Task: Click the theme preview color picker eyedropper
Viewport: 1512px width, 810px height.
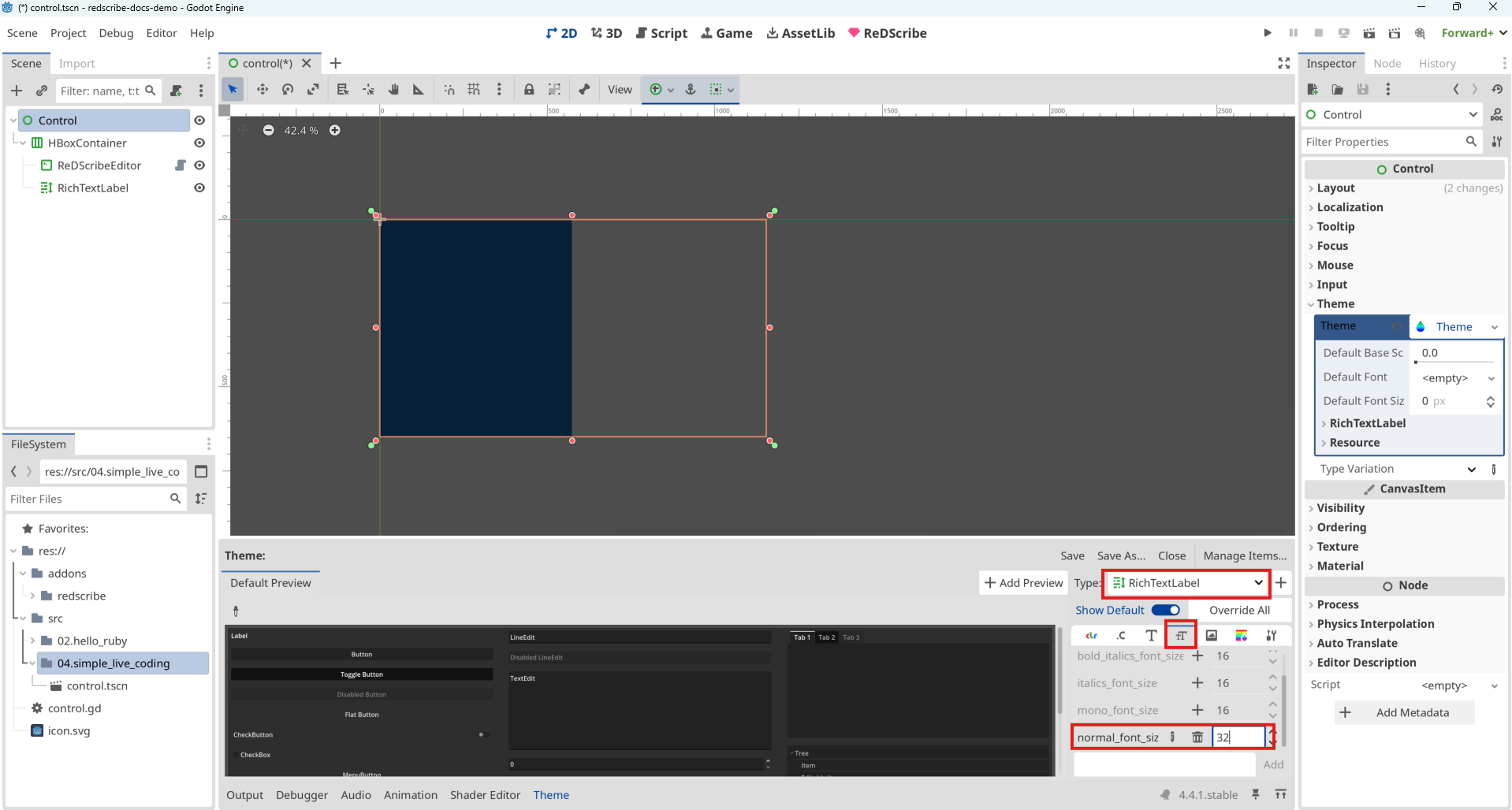Action: tap(236, 611)
